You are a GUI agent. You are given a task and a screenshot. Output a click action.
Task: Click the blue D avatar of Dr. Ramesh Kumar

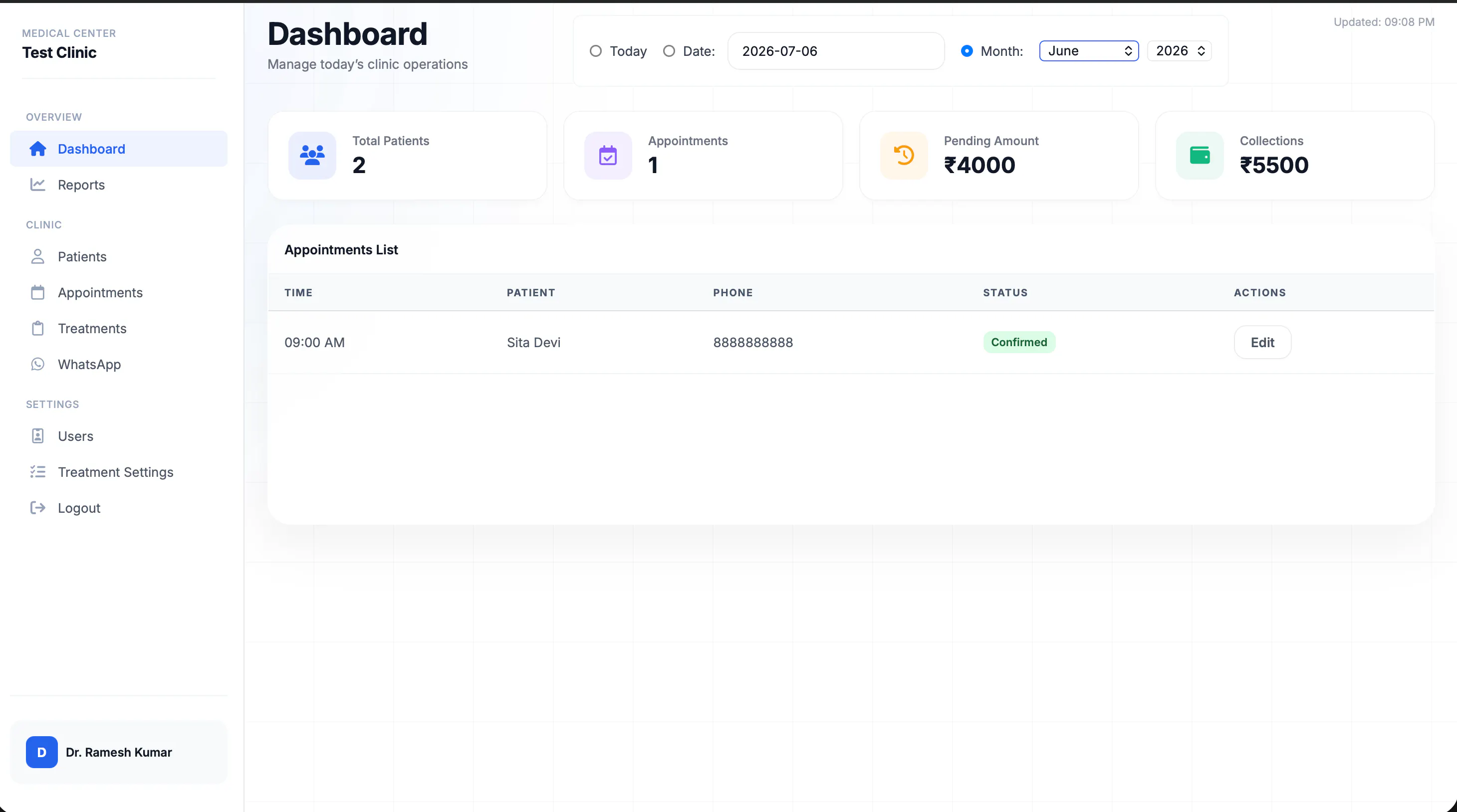pyautogui.click(x=42, y=752)
